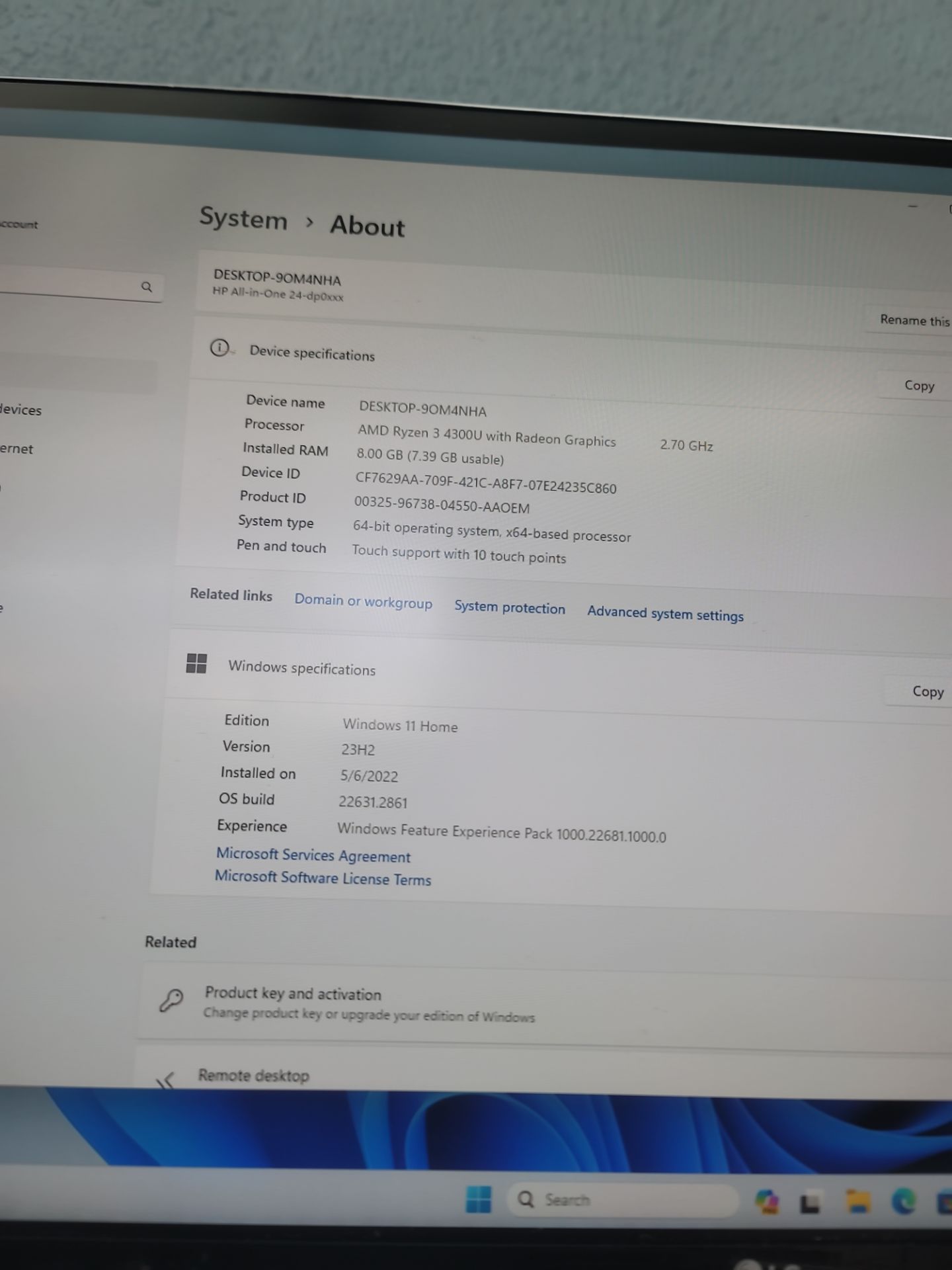
Task: Go back to System breadcrumb
Action: coord(243,218)
